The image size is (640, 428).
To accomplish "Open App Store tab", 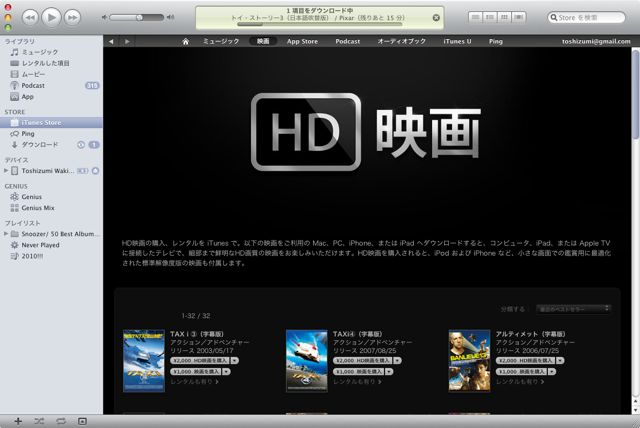I will click(302, 41).
